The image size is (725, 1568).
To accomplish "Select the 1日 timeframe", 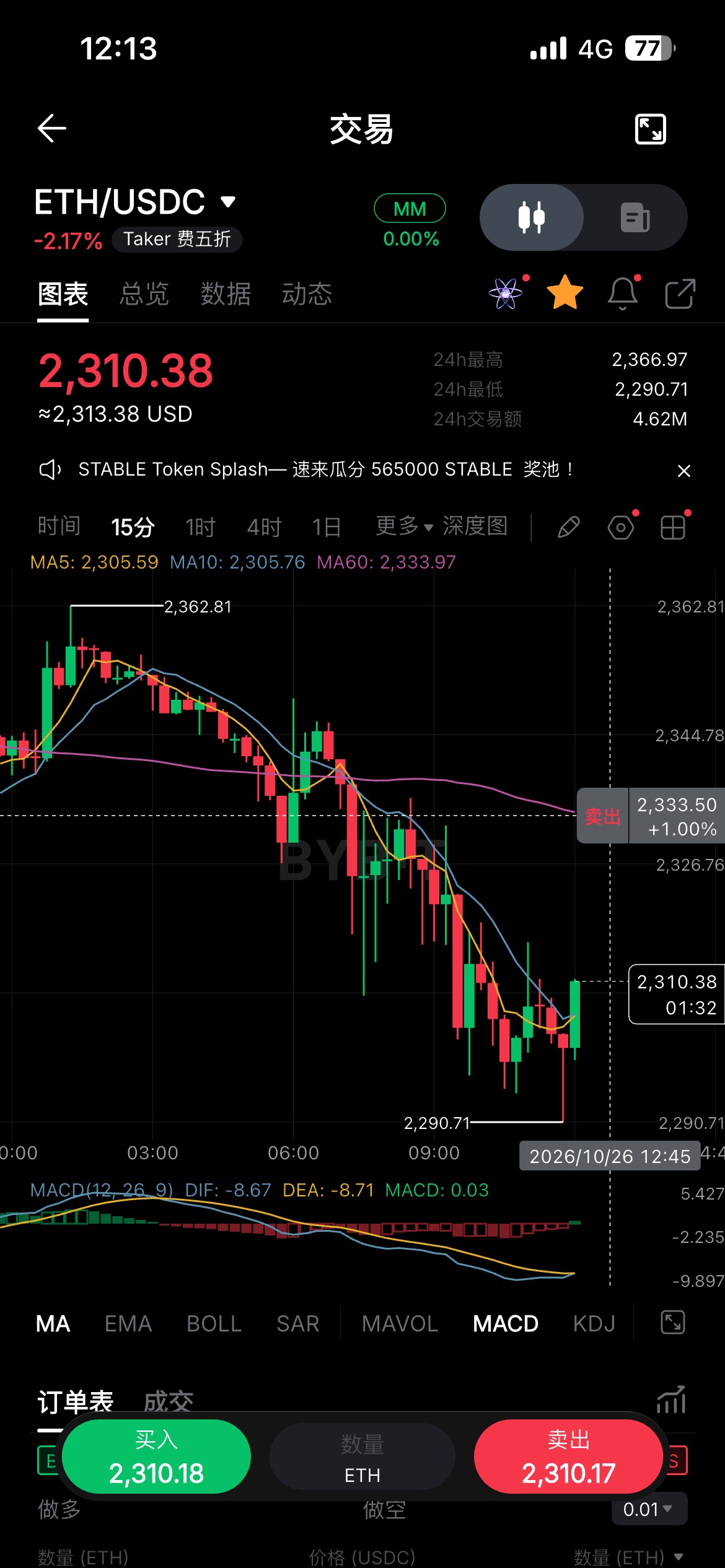I will pyautogui.click(x=327, y=527).
